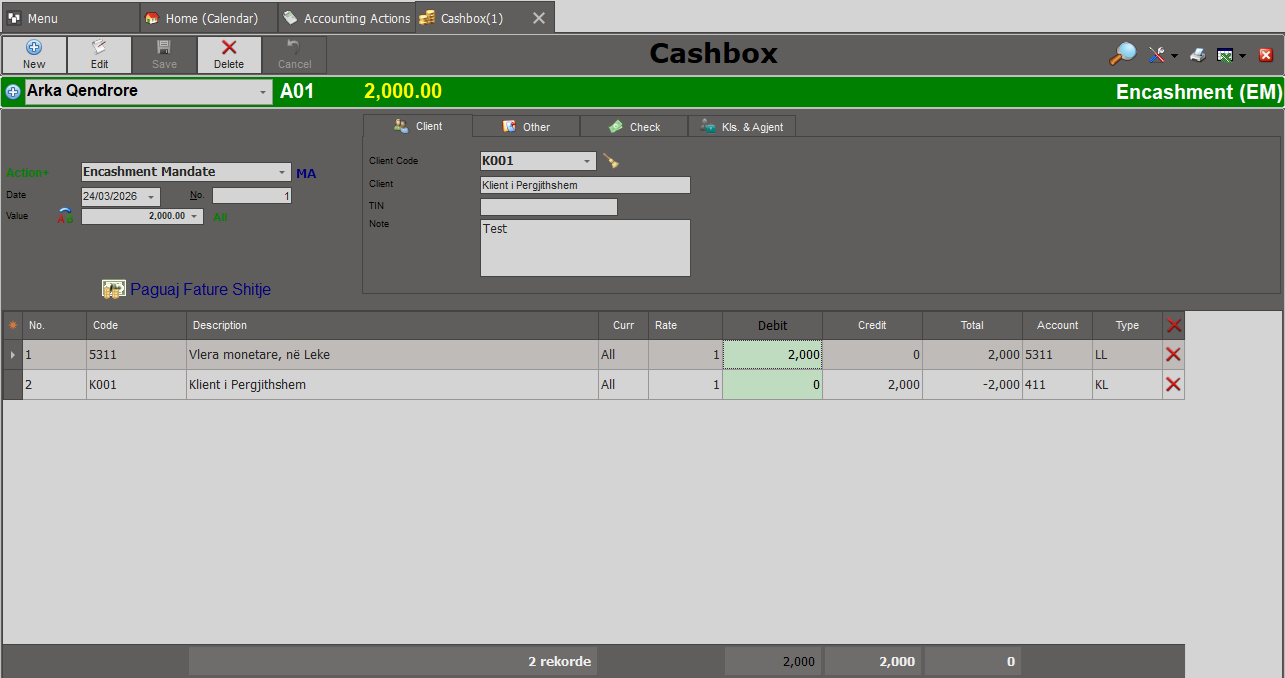Click the printer icon

point(1197,55)
